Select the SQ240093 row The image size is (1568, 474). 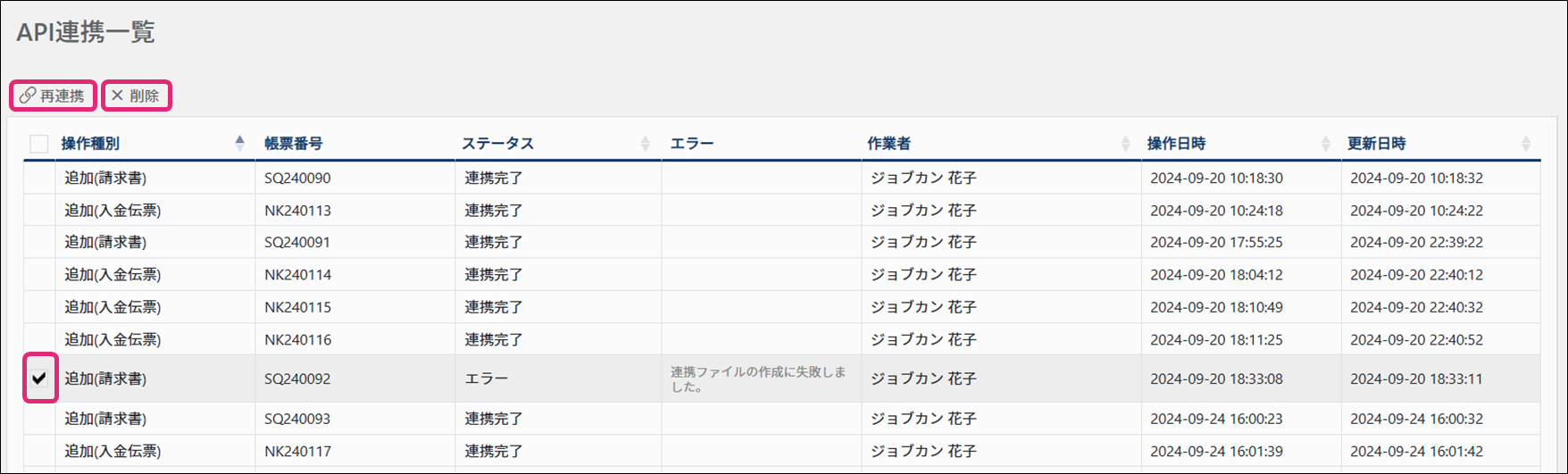782,419
